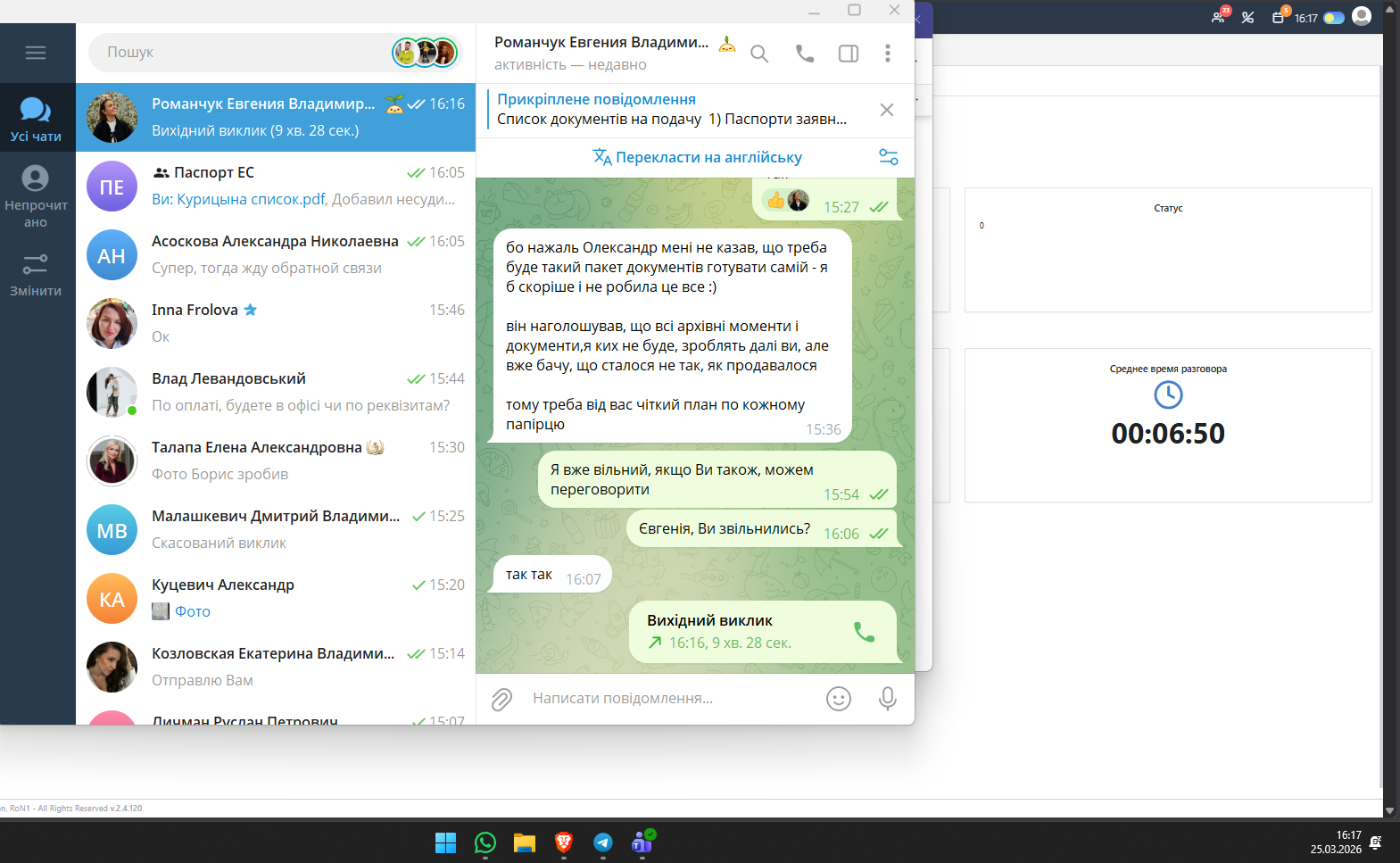Open profile from the chat header name
The height and width of the screenshot is (863, 1400).
tap(601, 42)
